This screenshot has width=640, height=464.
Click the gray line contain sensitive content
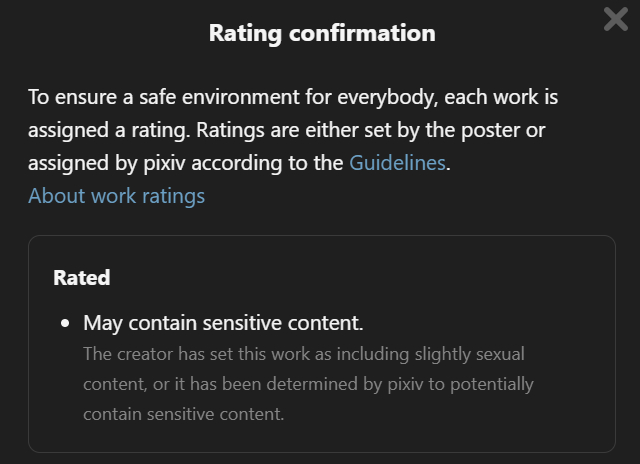(x=184, y=413)
